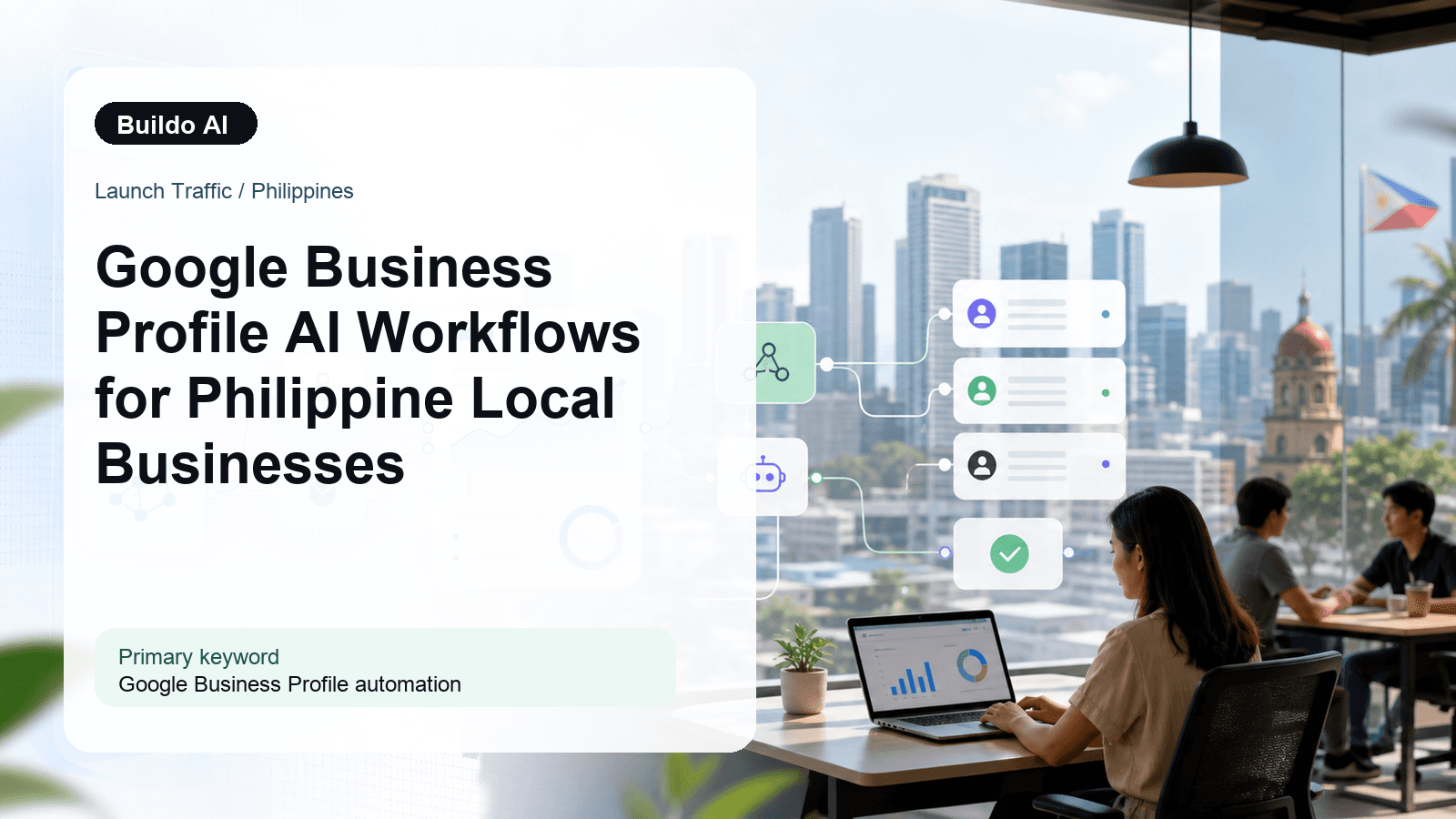Click the green user avatar icon
1456x819 pixels.
[x=981, y=390]
